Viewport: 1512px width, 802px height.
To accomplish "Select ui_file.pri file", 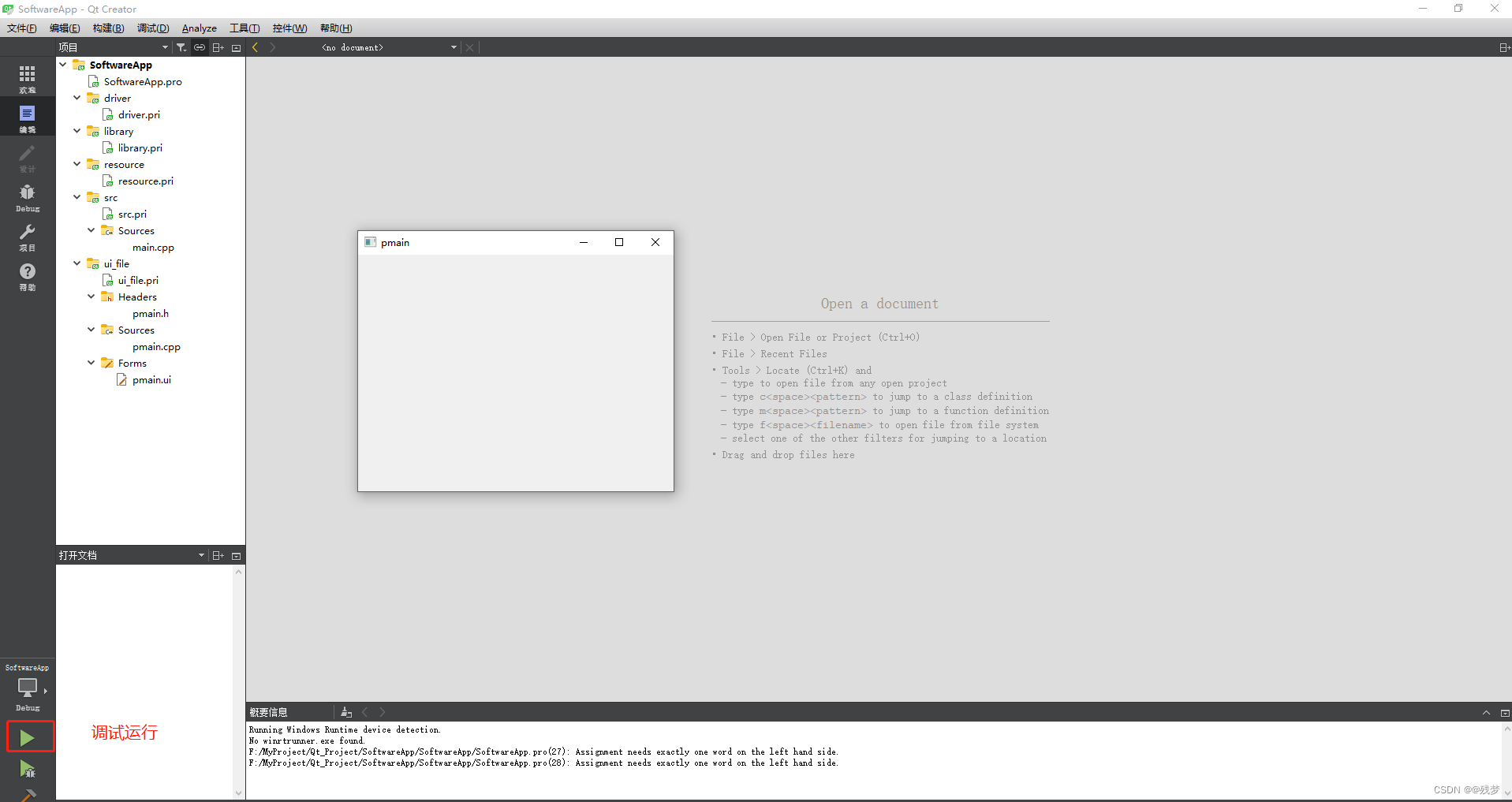I will pos(138,280).
